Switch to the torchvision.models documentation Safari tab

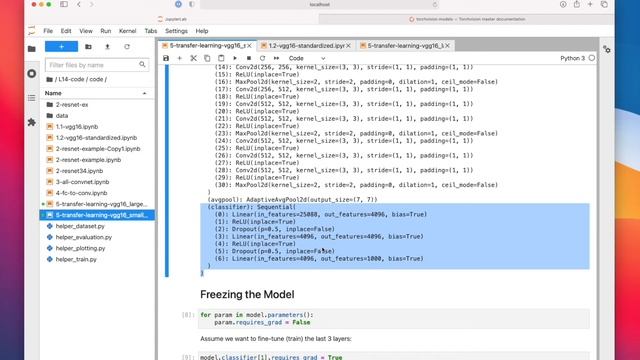467,19
